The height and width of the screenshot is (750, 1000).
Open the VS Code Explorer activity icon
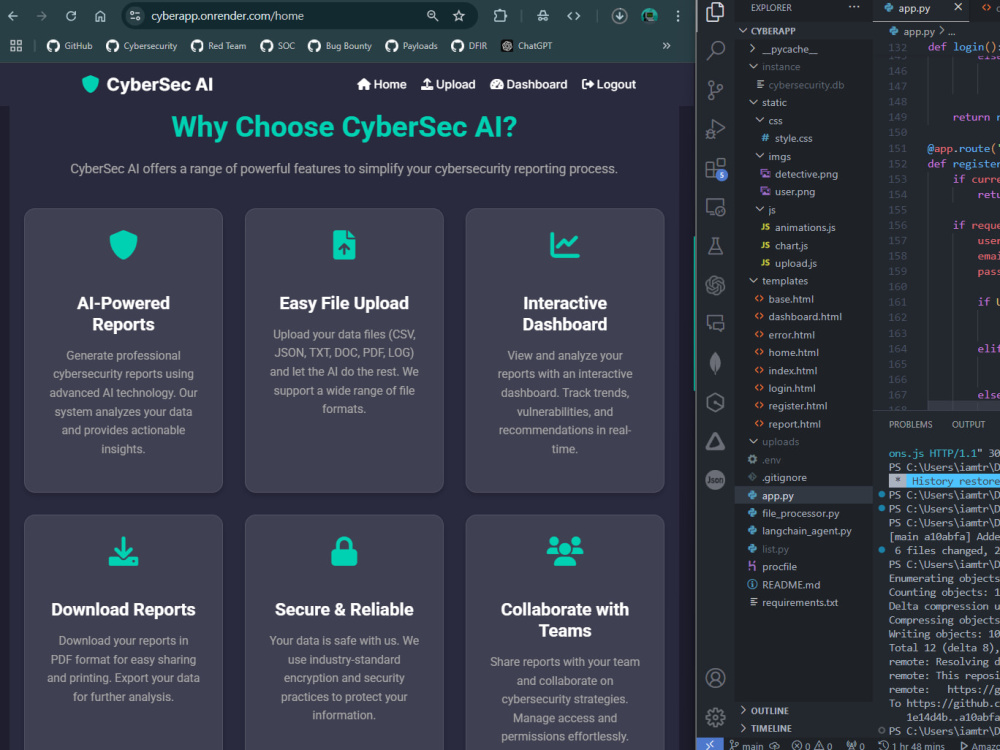point(716,12)
